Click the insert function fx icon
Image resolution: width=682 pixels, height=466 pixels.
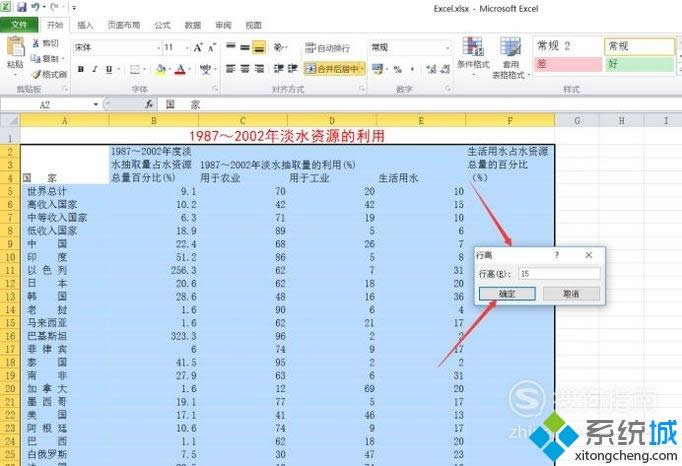pyautogui.click(x=149, y=104)
